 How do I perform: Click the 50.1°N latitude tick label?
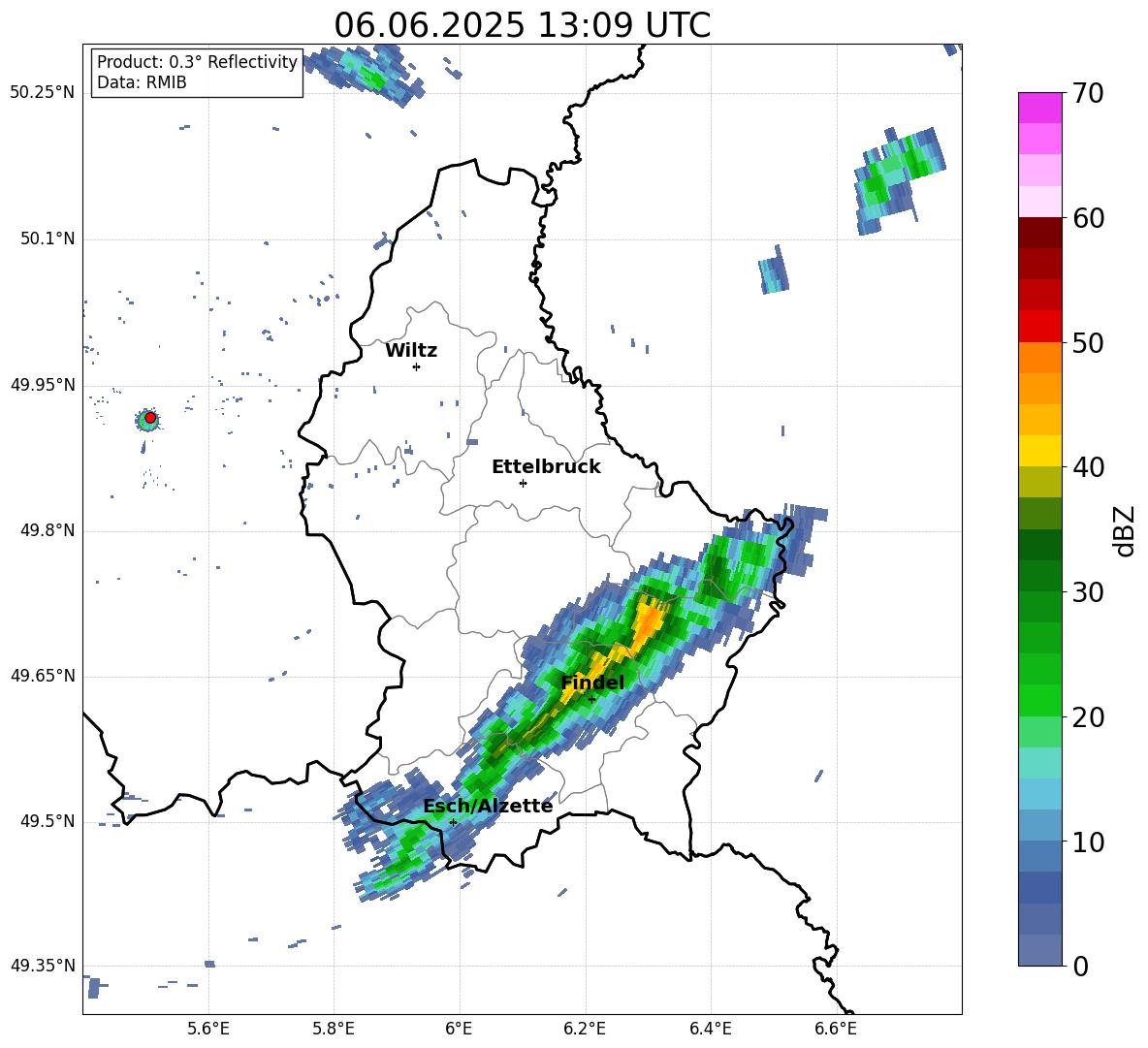coord(48,239)
